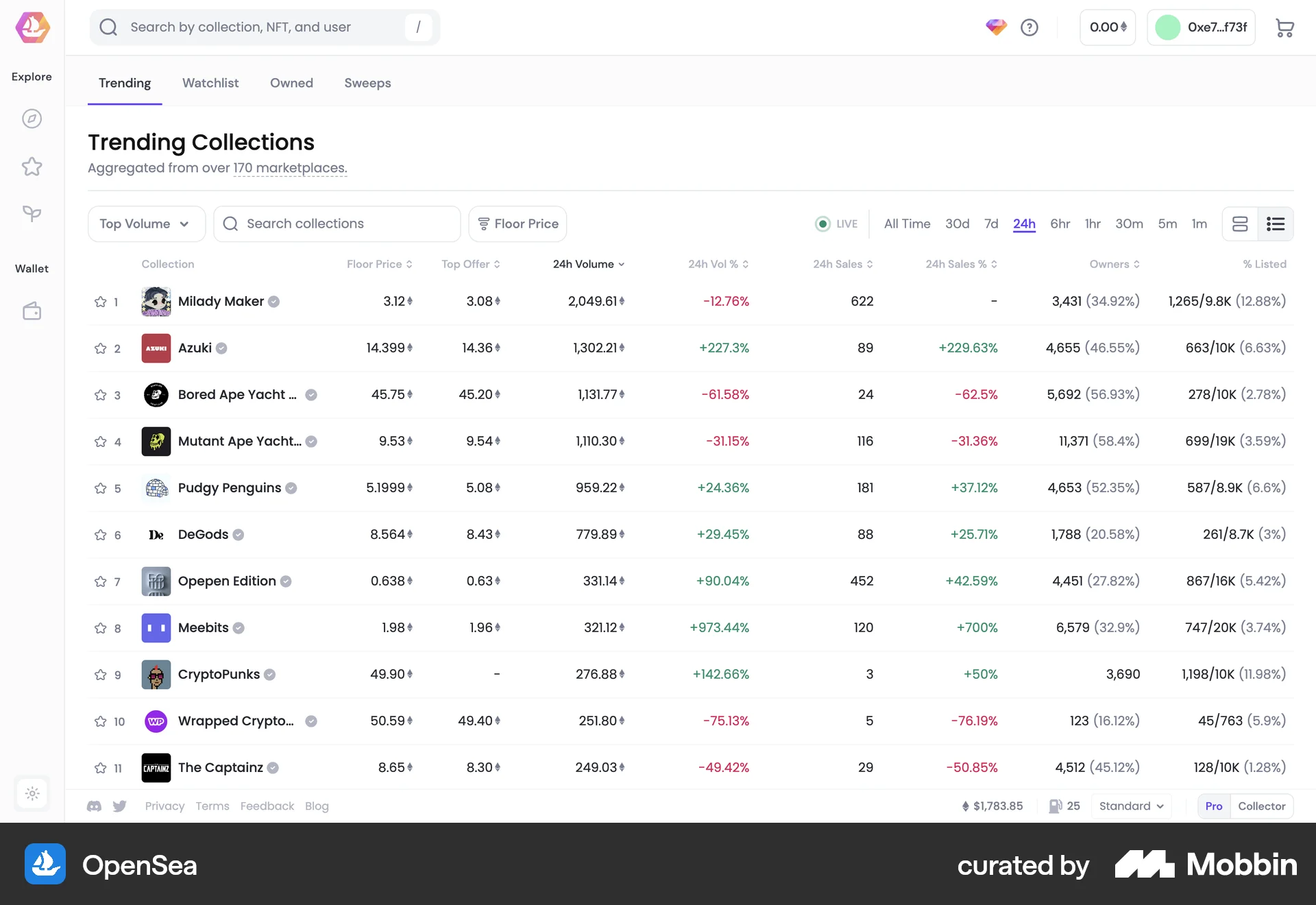Open the Discord icon in footer
The image size is (1316, 905).
click(94, 806)
